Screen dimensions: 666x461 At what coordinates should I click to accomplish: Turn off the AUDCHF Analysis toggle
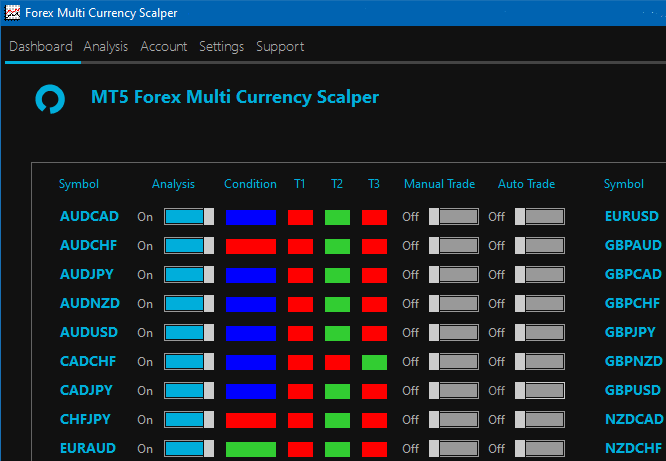189,246
